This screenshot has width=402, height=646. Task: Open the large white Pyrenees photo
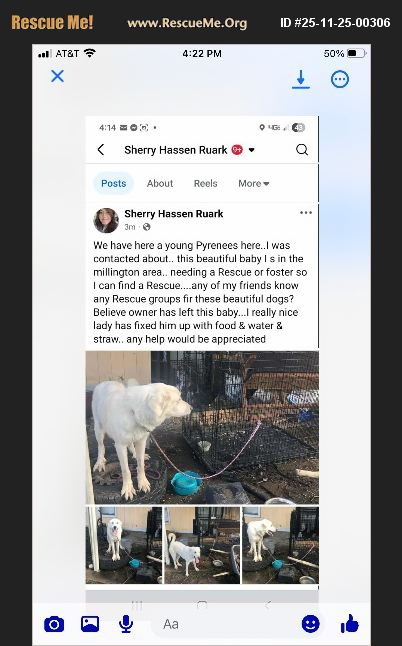202,427
